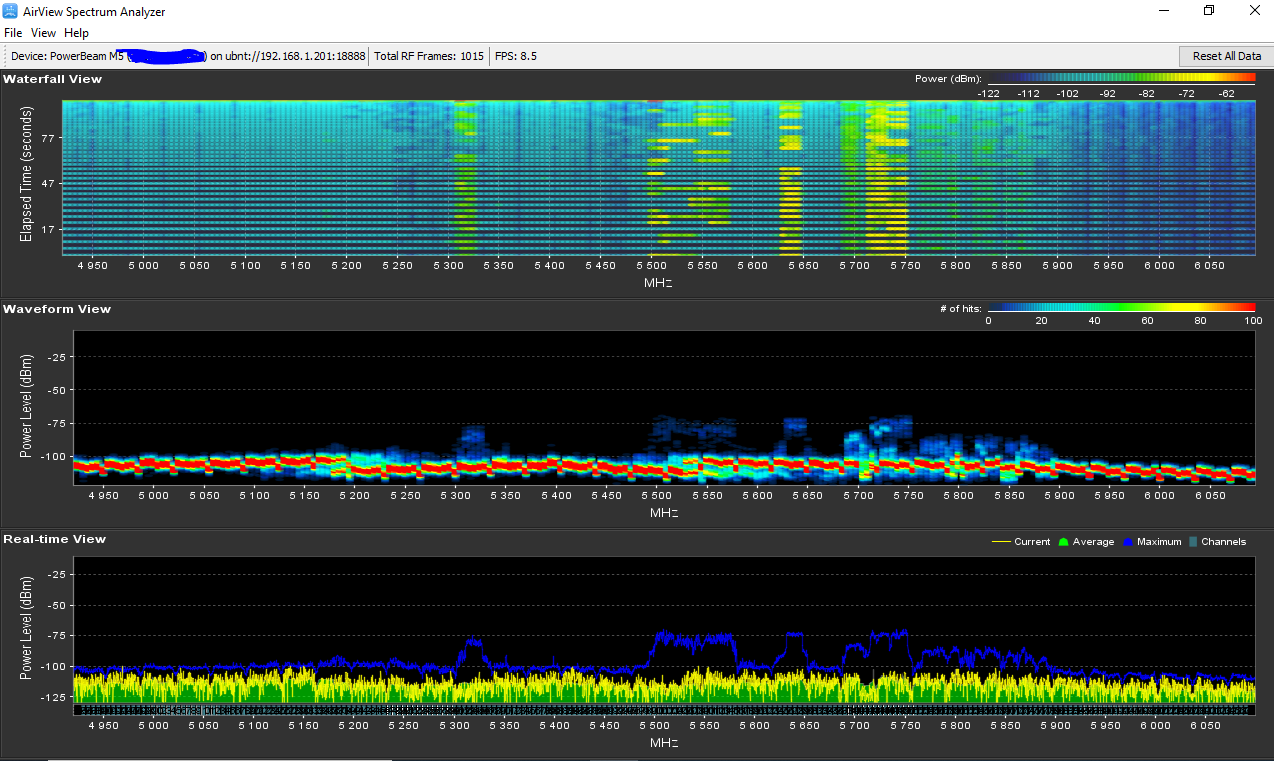Open the Help menu
1274x761 pixels.
77,33
